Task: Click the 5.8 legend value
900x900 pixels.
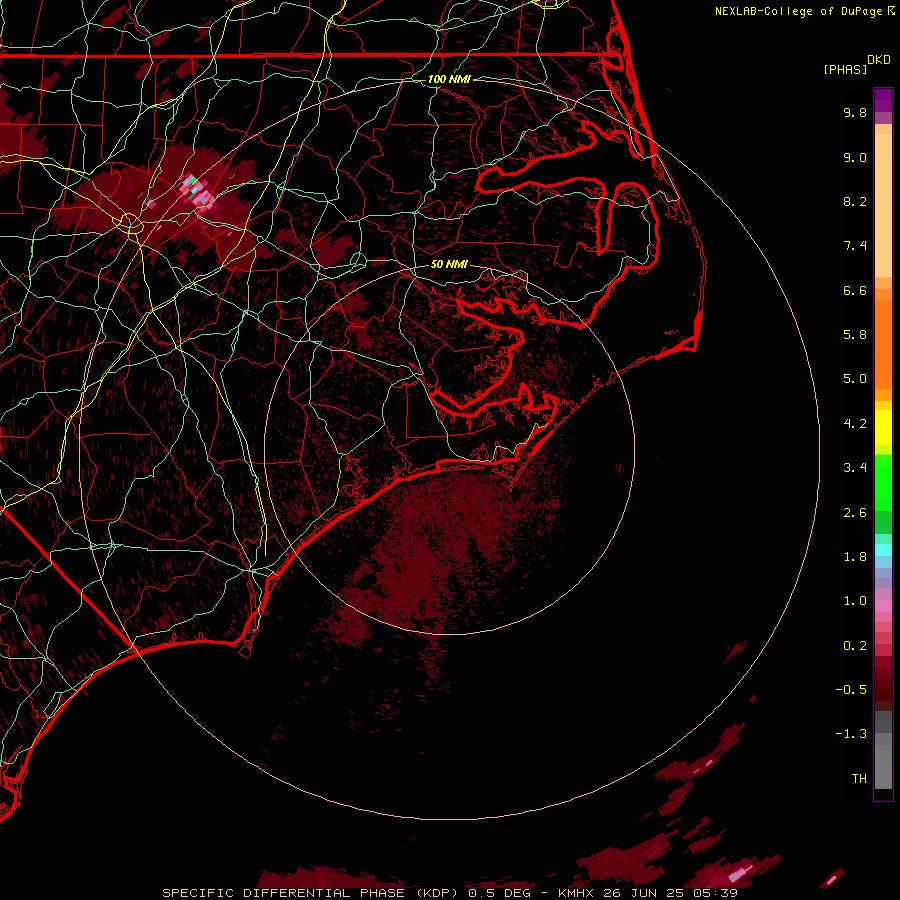Action: click(x=855, y=335)
